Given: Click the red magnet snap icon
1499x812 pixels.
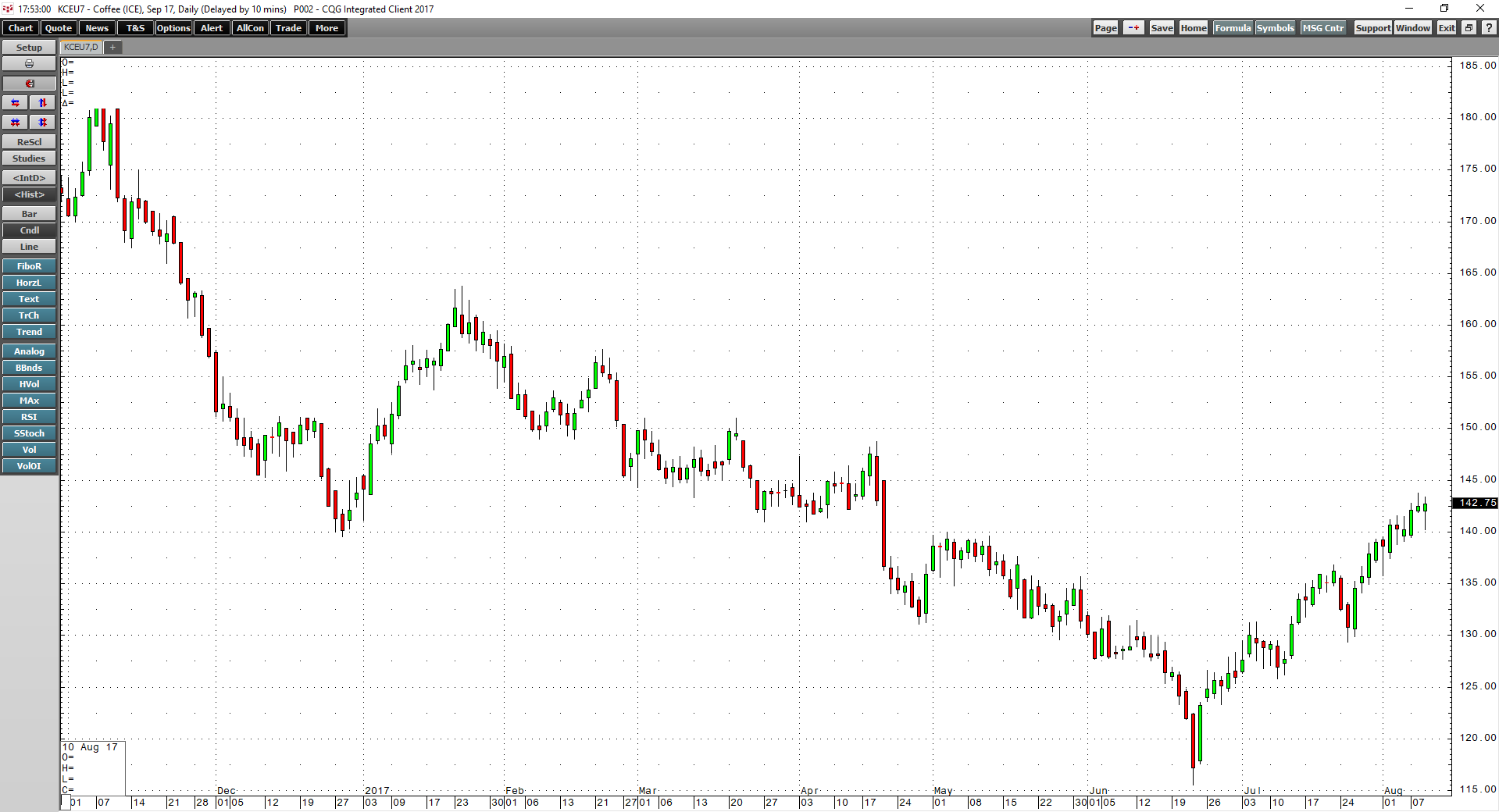Looking at the screenshot, I should click(x=29, y=84).
